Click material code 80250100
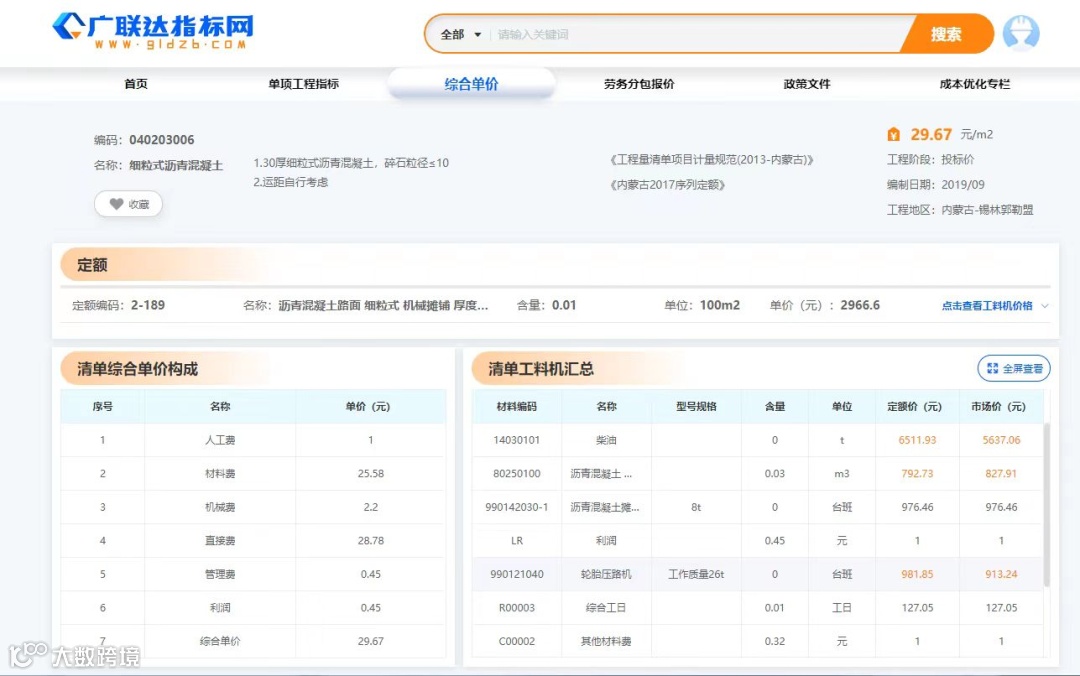This screenshot has width=1080, height=676. [517, 473]
